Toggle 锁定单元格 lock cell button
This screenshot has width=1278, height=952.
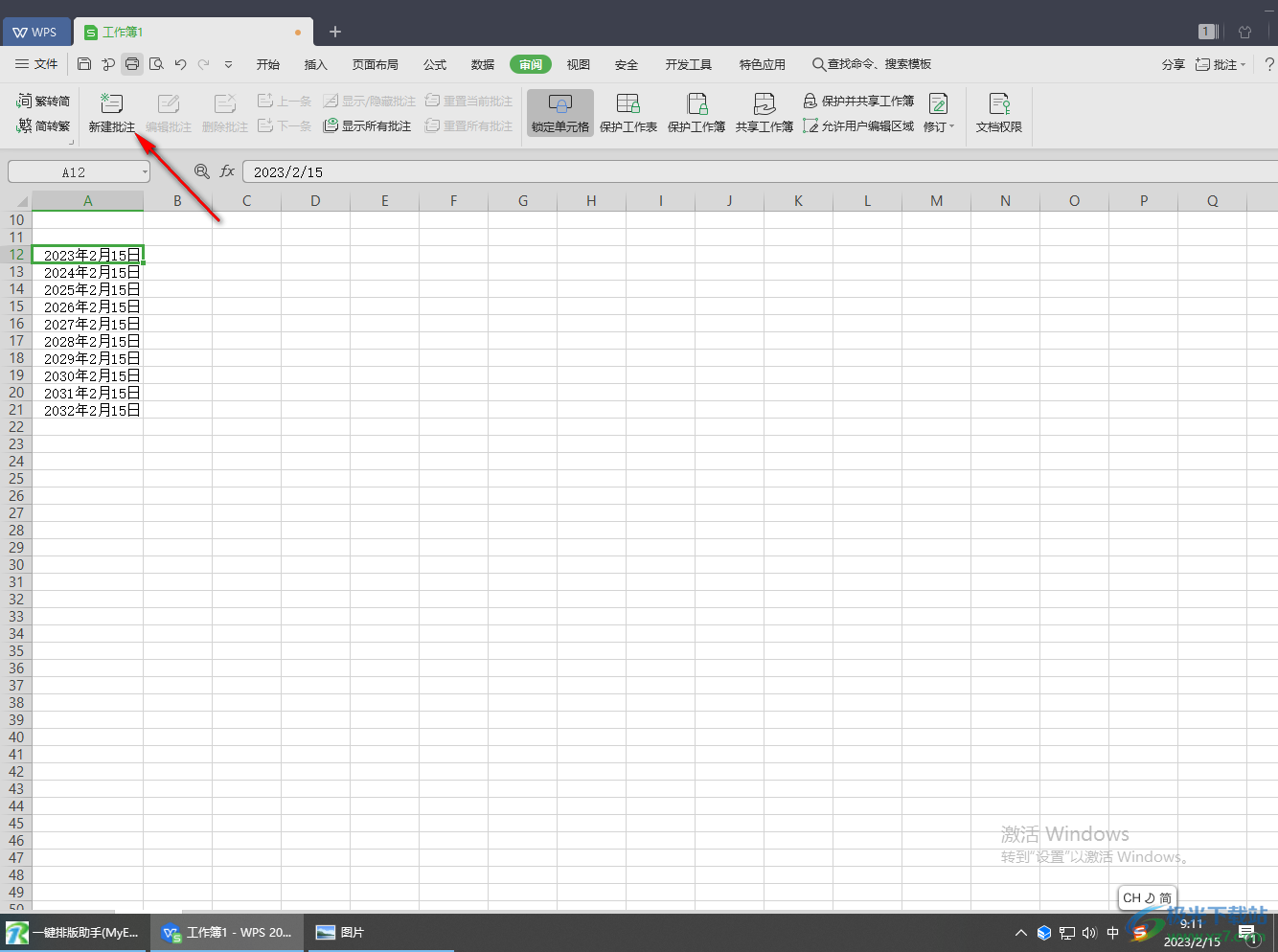coord(560,113)
